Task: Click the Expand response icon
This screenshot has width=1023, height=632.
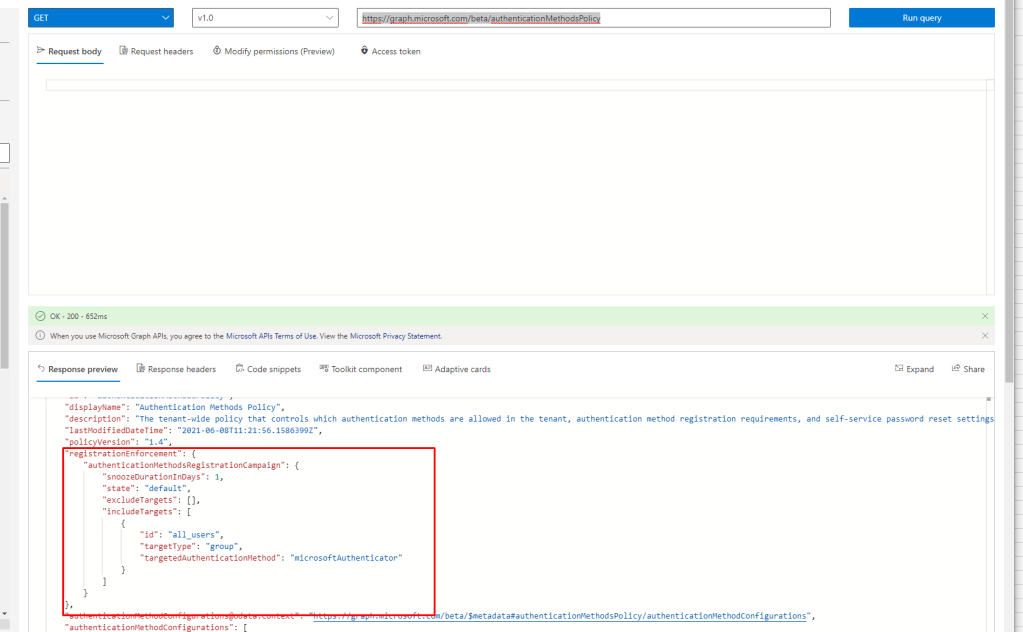Action: click(x=914, y=369)
